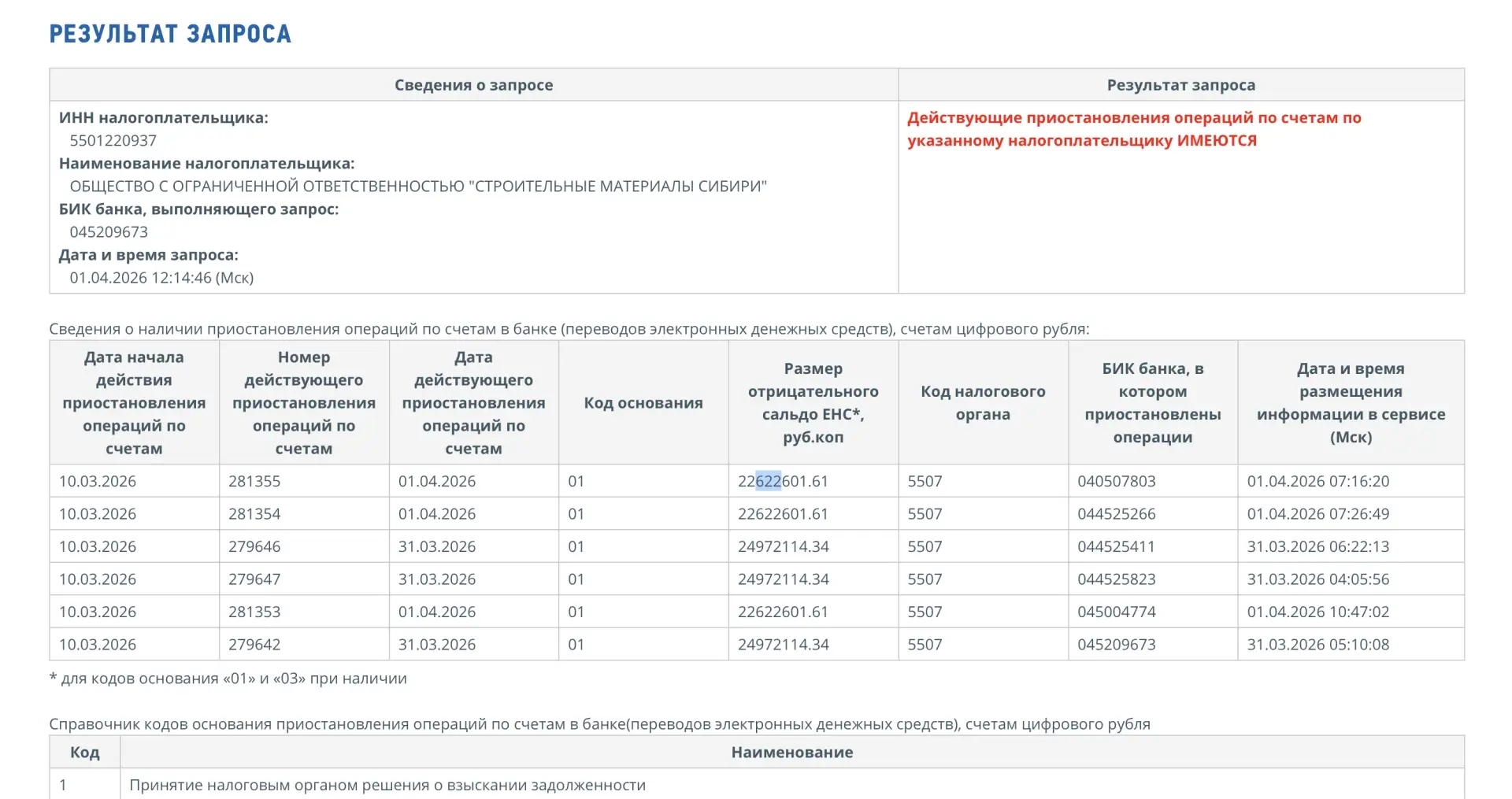The width and height of the screenshot is (1512, 799).
Task: Click the 'Код основания' column header
Action: pyautogui.click(x=643, y=402)
